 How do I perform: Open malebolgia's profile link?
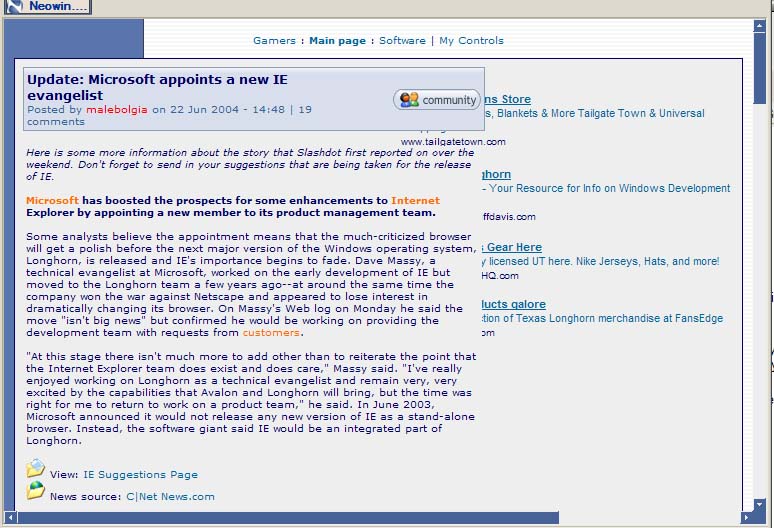click(117, 110)
